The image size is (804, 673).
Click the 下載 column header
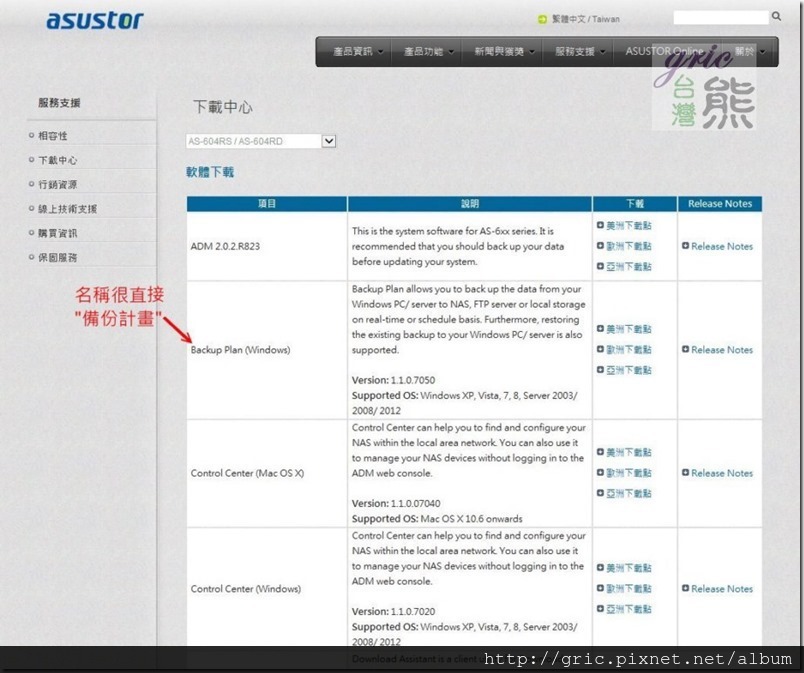tap(635, 203)
